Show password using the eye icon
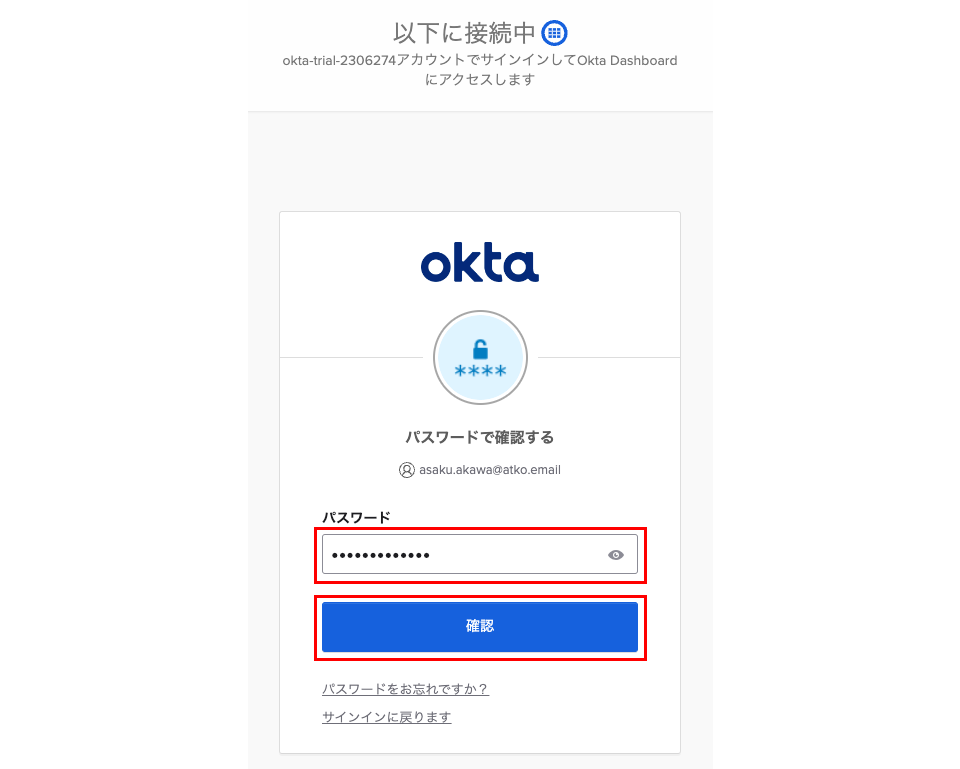Image resolution: width=960 pixels, height=769 pixels. tap(616, 555)
